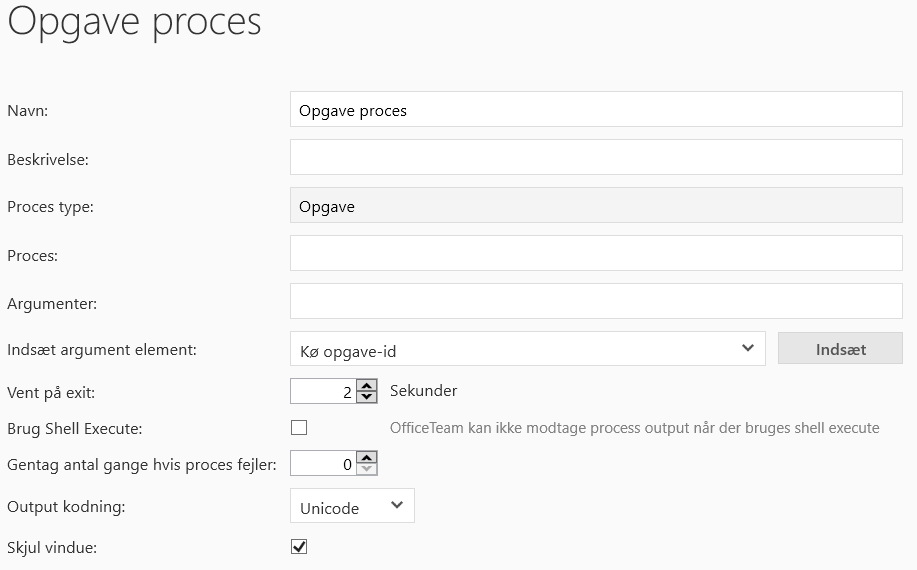Increase Vent på exit seconds with up arrow
Viewport: 917px width, 570px height.
[x=367, y=386]
